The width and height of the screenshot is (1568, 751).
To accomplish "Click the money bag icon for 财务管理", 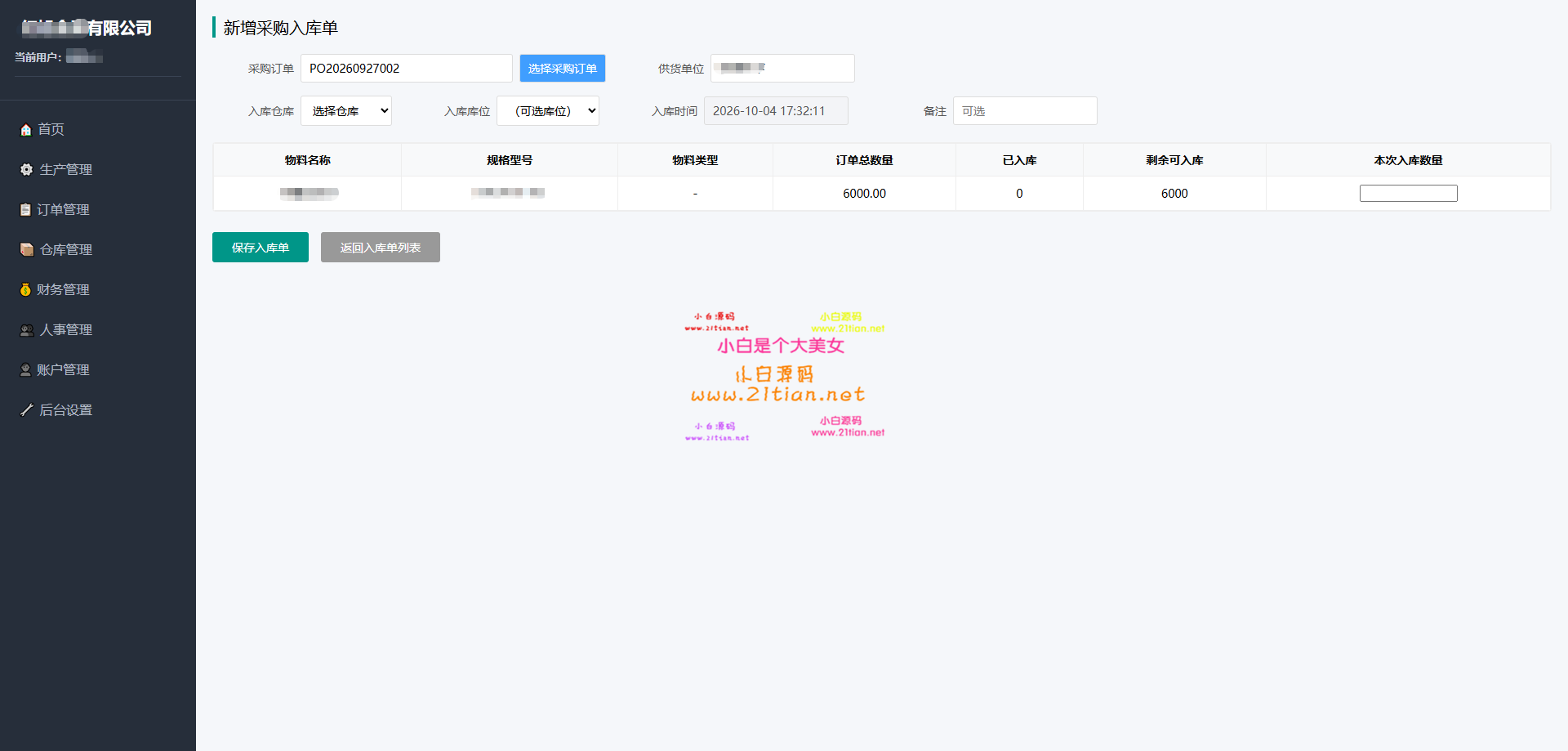I will click(x=25, y=290).
